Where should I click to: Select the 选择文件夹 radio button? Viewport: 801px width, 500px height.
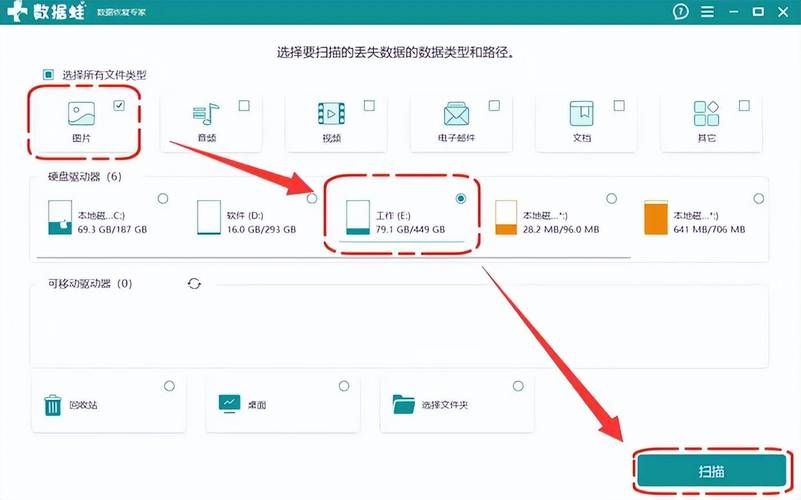(x=518, y=386)
